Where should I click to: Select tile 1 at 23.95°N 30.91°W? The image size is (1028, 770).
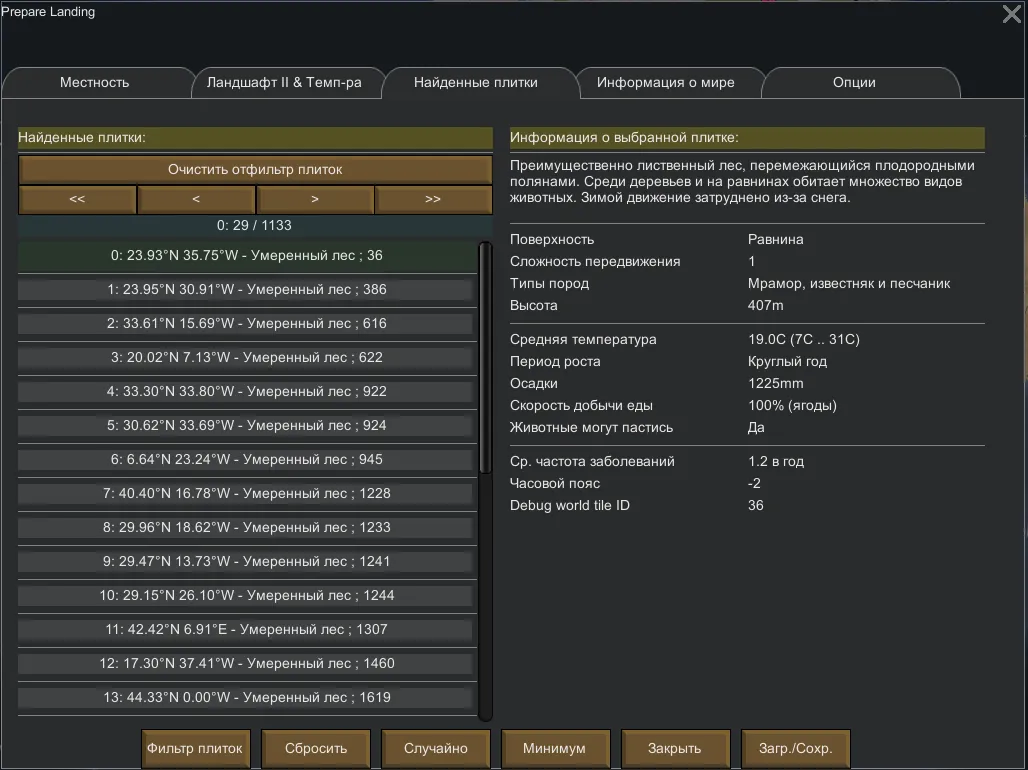coord(246,290)
